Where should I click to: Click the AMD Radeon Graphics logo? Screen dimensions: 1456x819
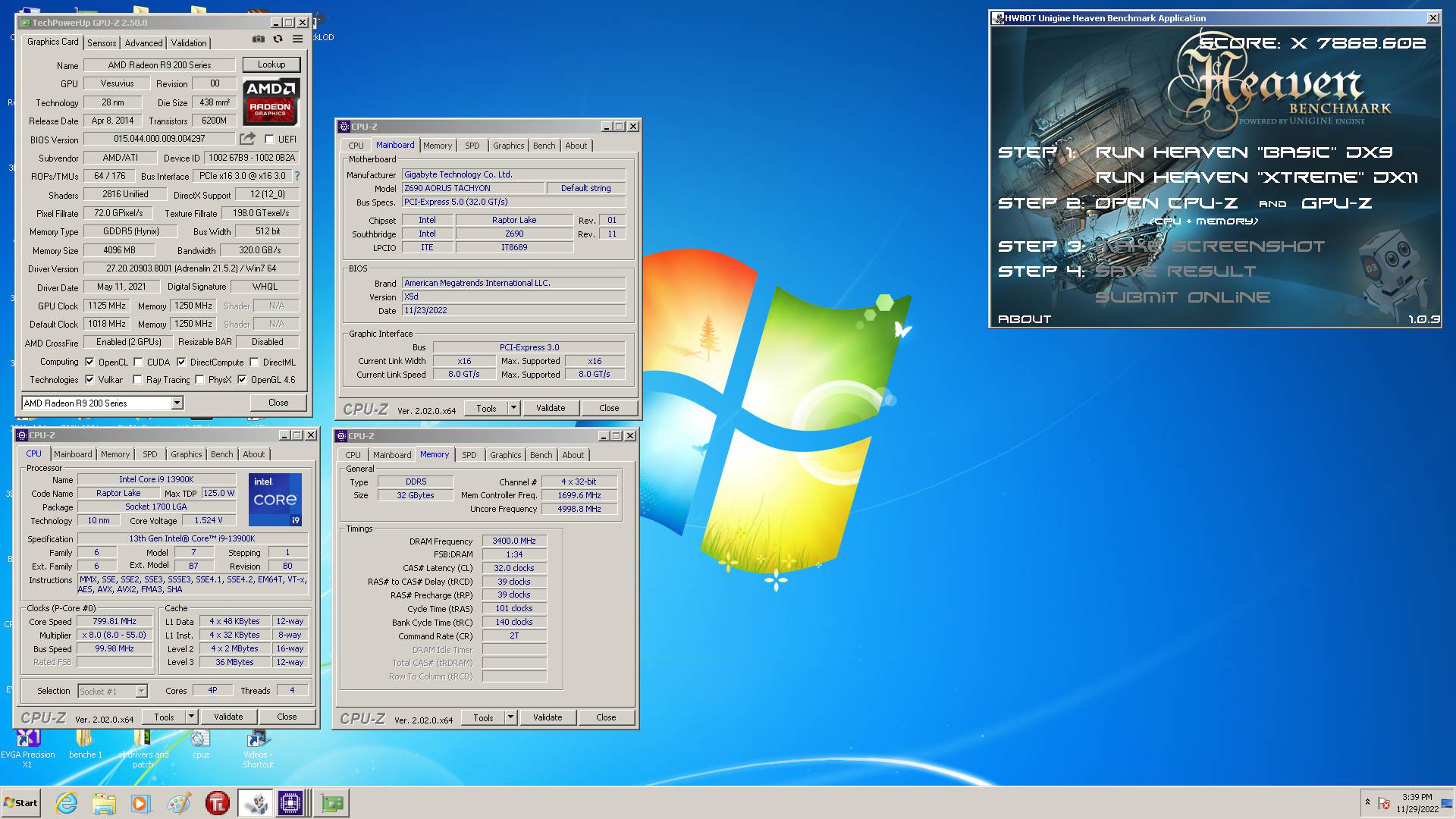point(271,102)
